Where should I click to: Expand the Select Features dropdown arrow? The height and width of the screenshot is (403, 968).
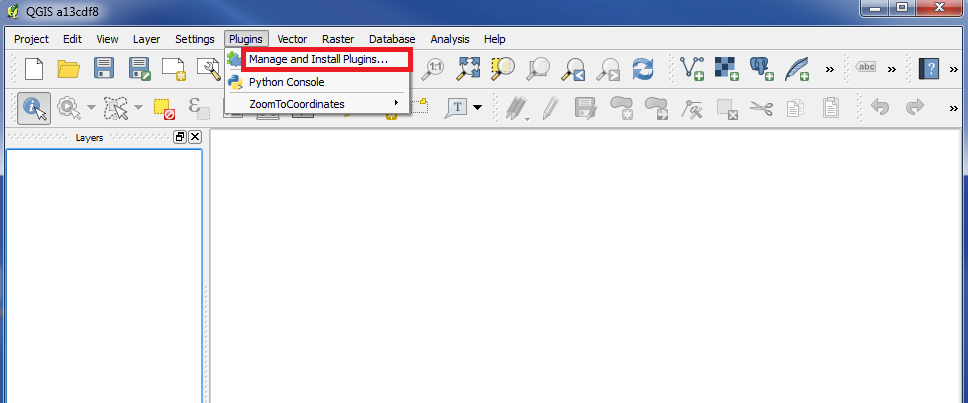click(x=138, y=108)
